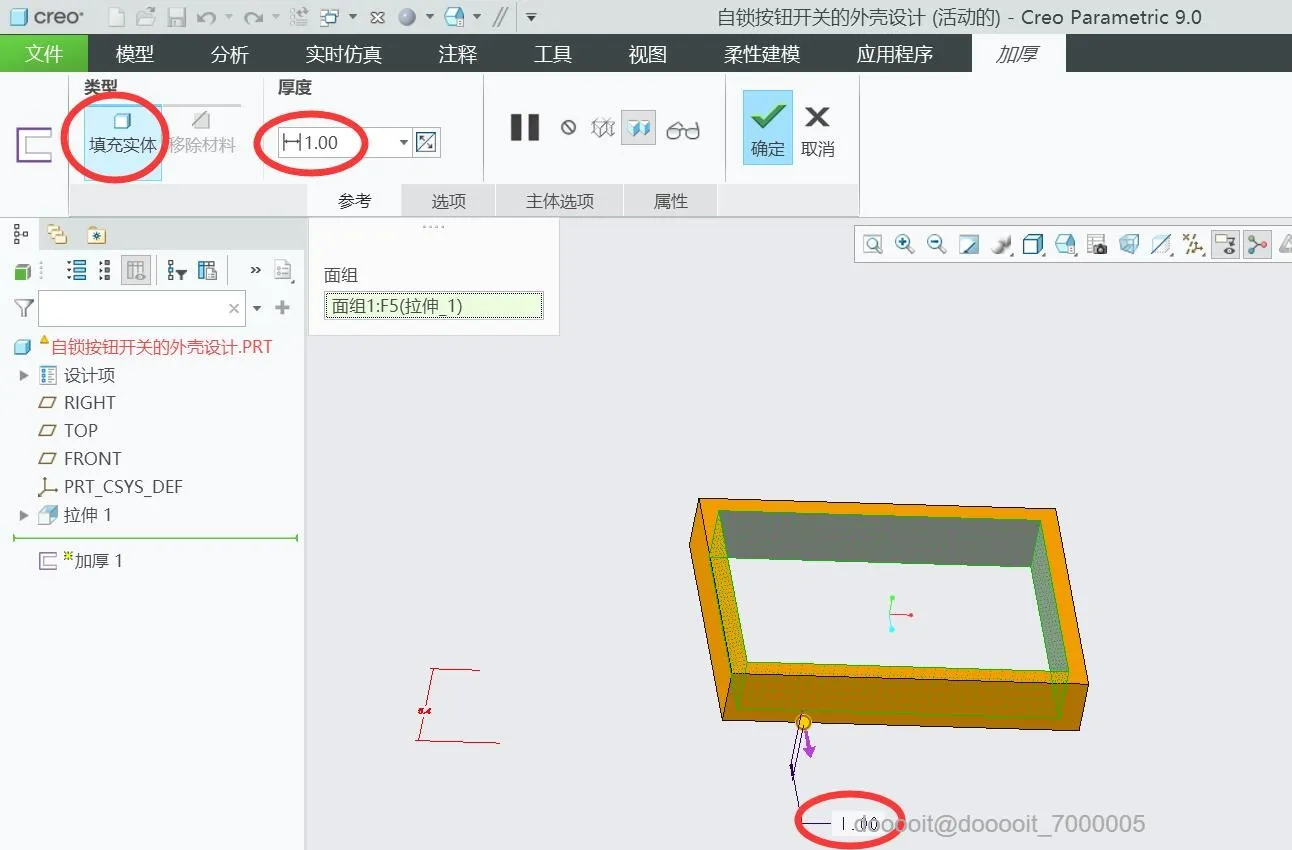
Task: Click zoom out magnifier in graphics toolbar
Action: (x=936, y=244)
